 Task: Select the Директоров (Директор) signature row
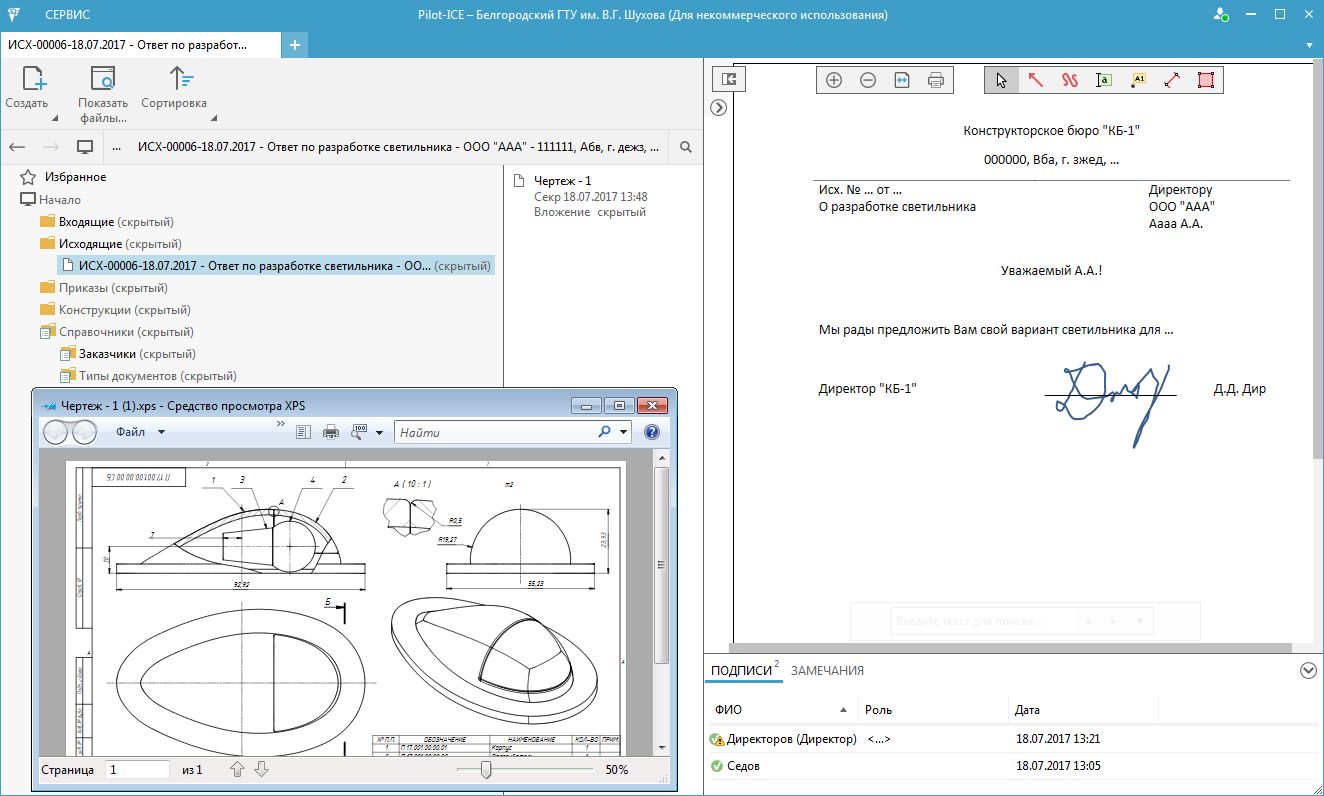tap(1010, 739)
